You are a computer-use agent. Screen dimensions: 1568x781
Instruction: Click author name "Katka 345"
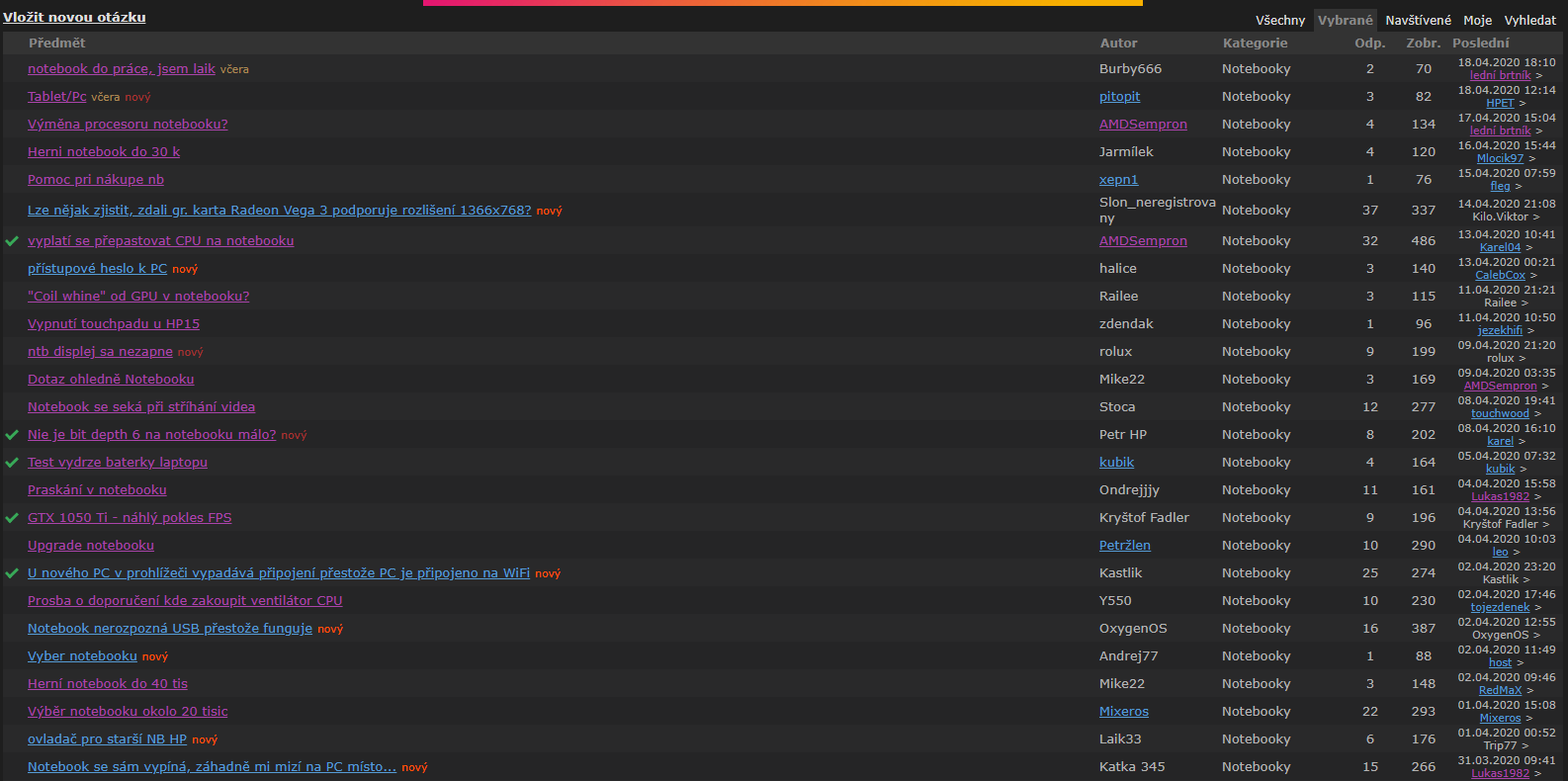click(x=1132, y=767)
